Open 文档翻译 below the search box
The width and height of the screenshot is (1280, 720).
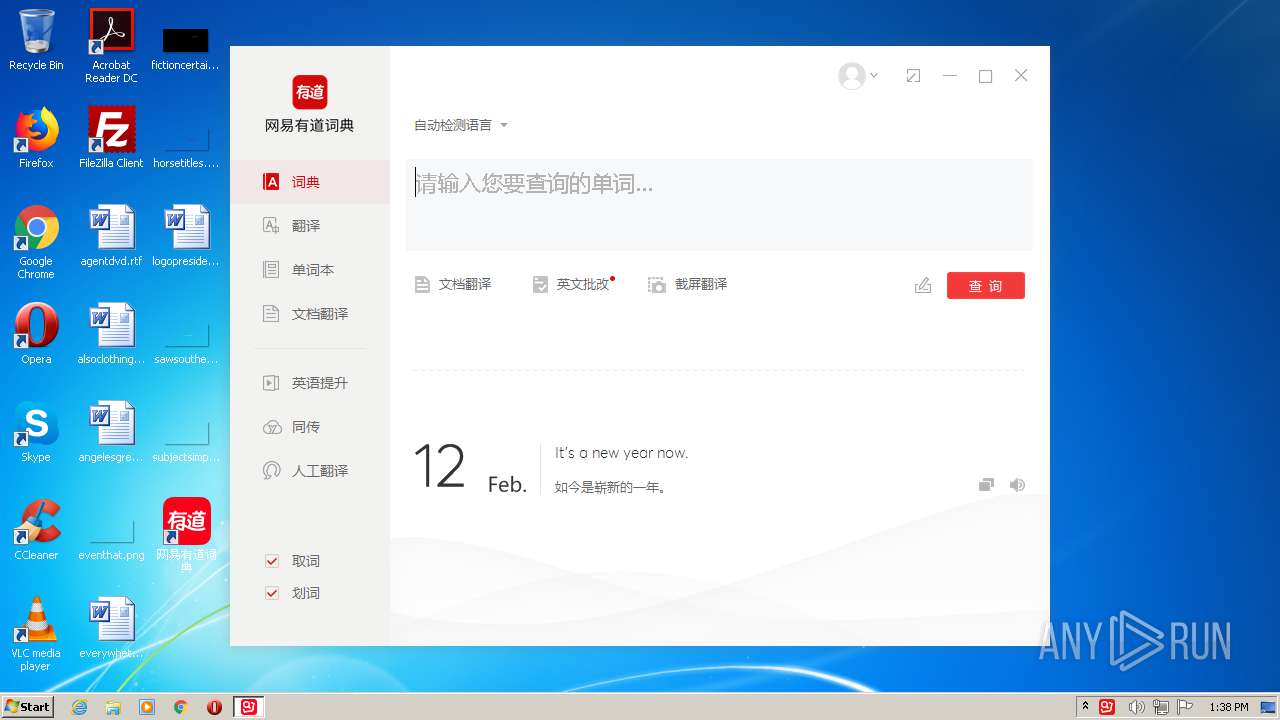[x=453, y=285]
